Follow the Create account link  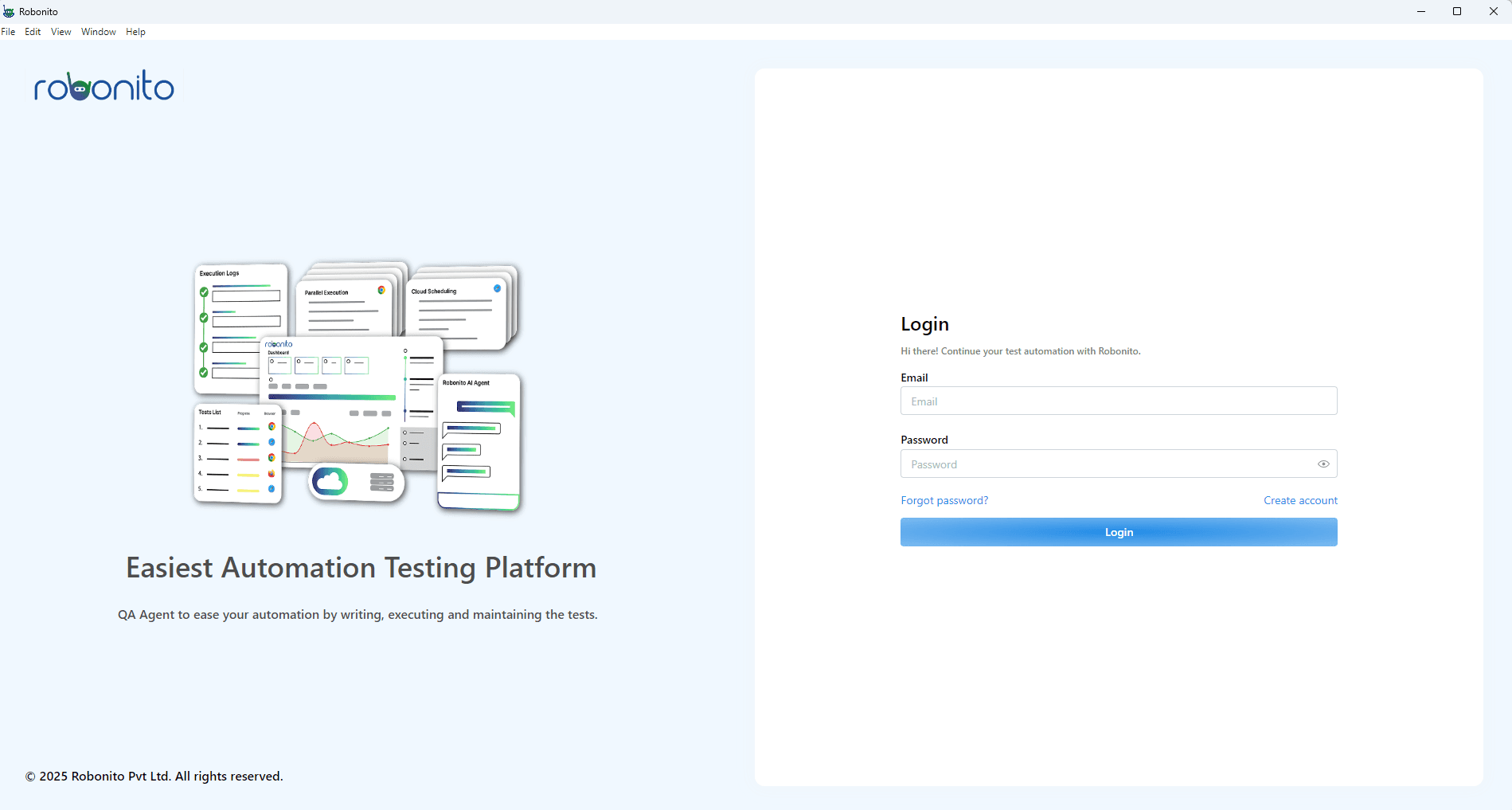(1300, 500)
